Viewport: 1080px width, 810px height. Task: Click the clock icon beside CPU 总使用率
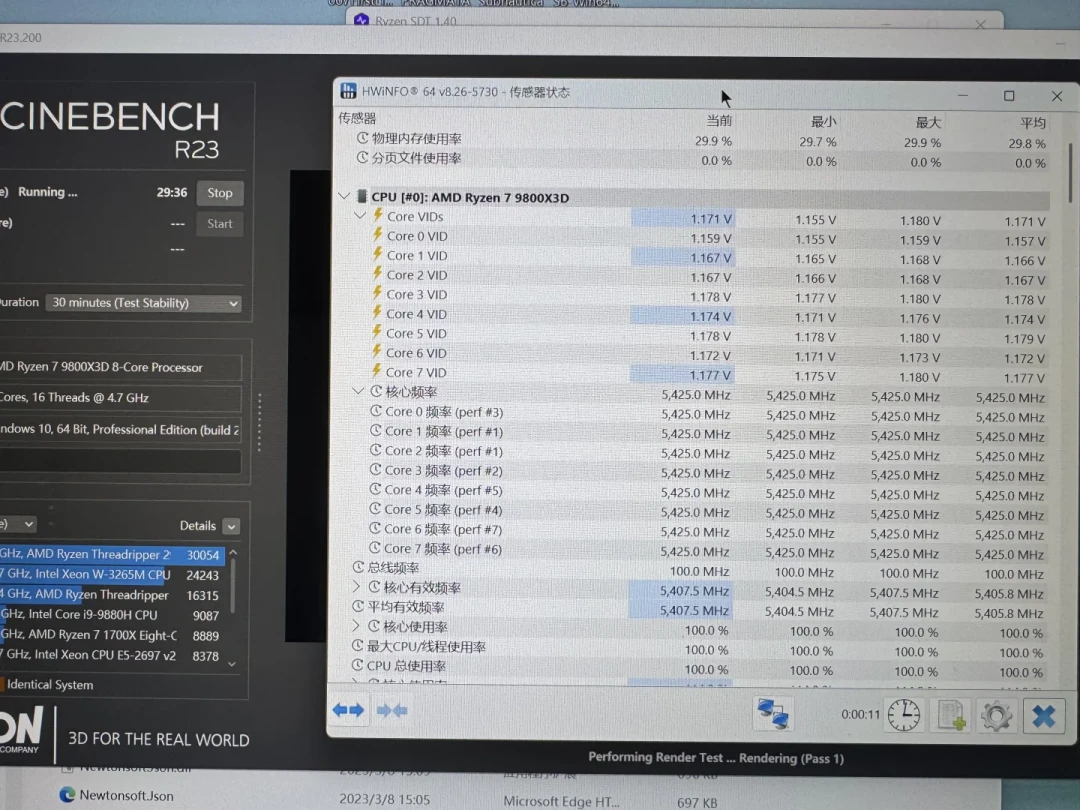357,665
